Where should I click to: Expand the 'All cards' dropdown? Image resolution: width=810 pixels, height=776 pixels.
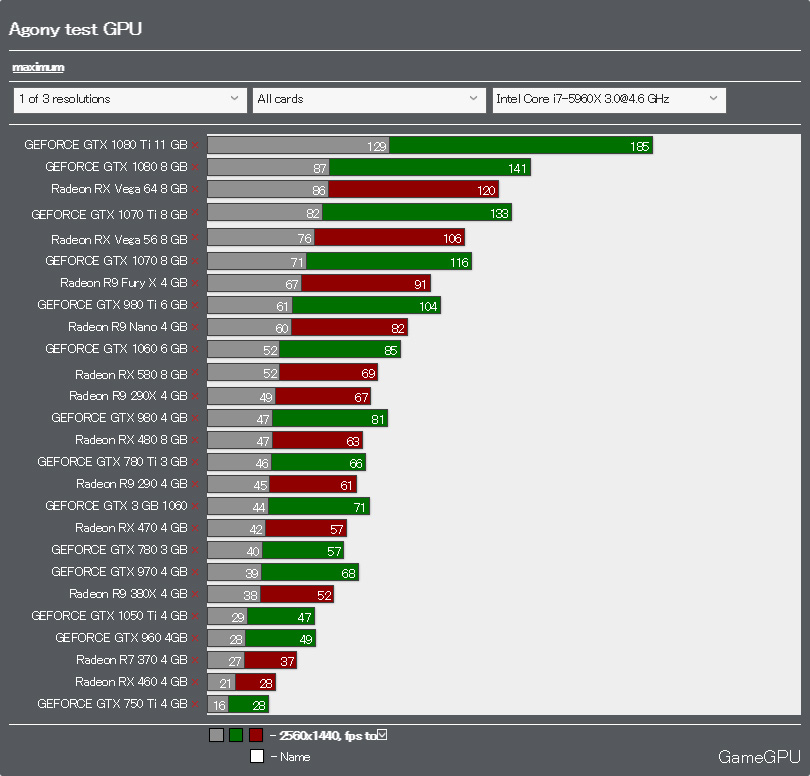pos(369,100)
